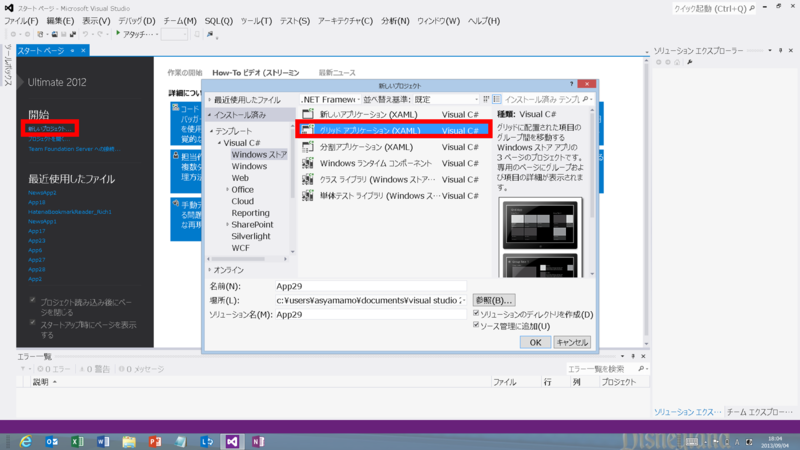Open the デバッグ(D) menu

point(137,21)
